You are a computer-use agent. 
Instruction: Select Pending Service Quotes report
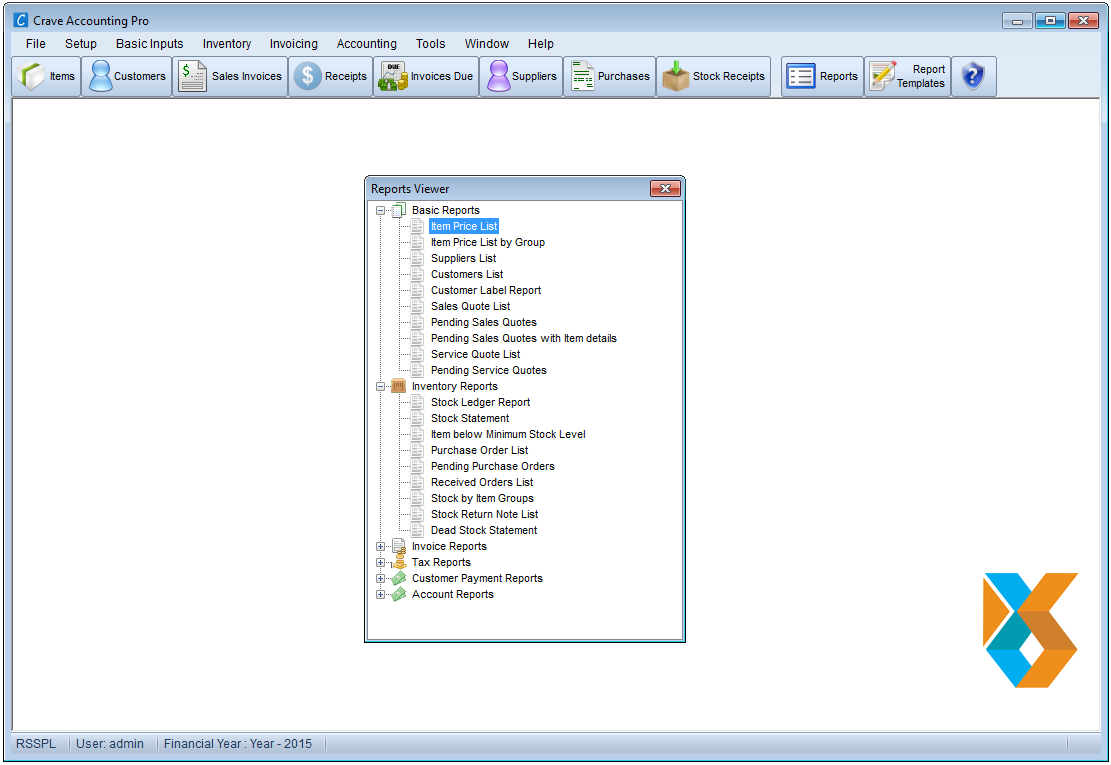point(489,370)
